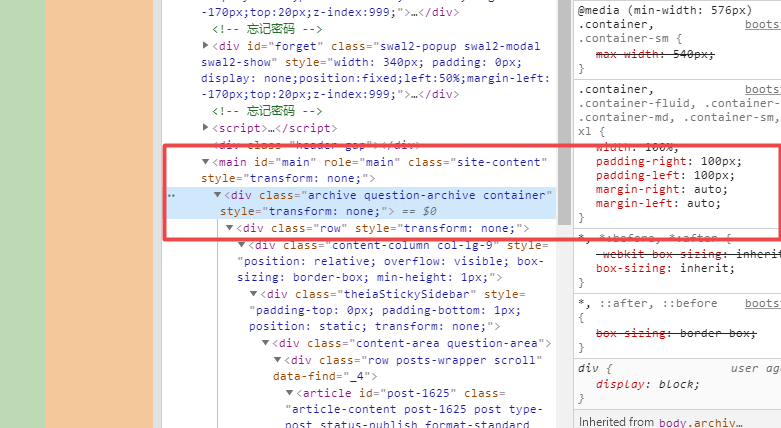Viewport: 781px width, 428px height.
Task: Open the three-dot actions for selected node
Action: coord(171,195)
